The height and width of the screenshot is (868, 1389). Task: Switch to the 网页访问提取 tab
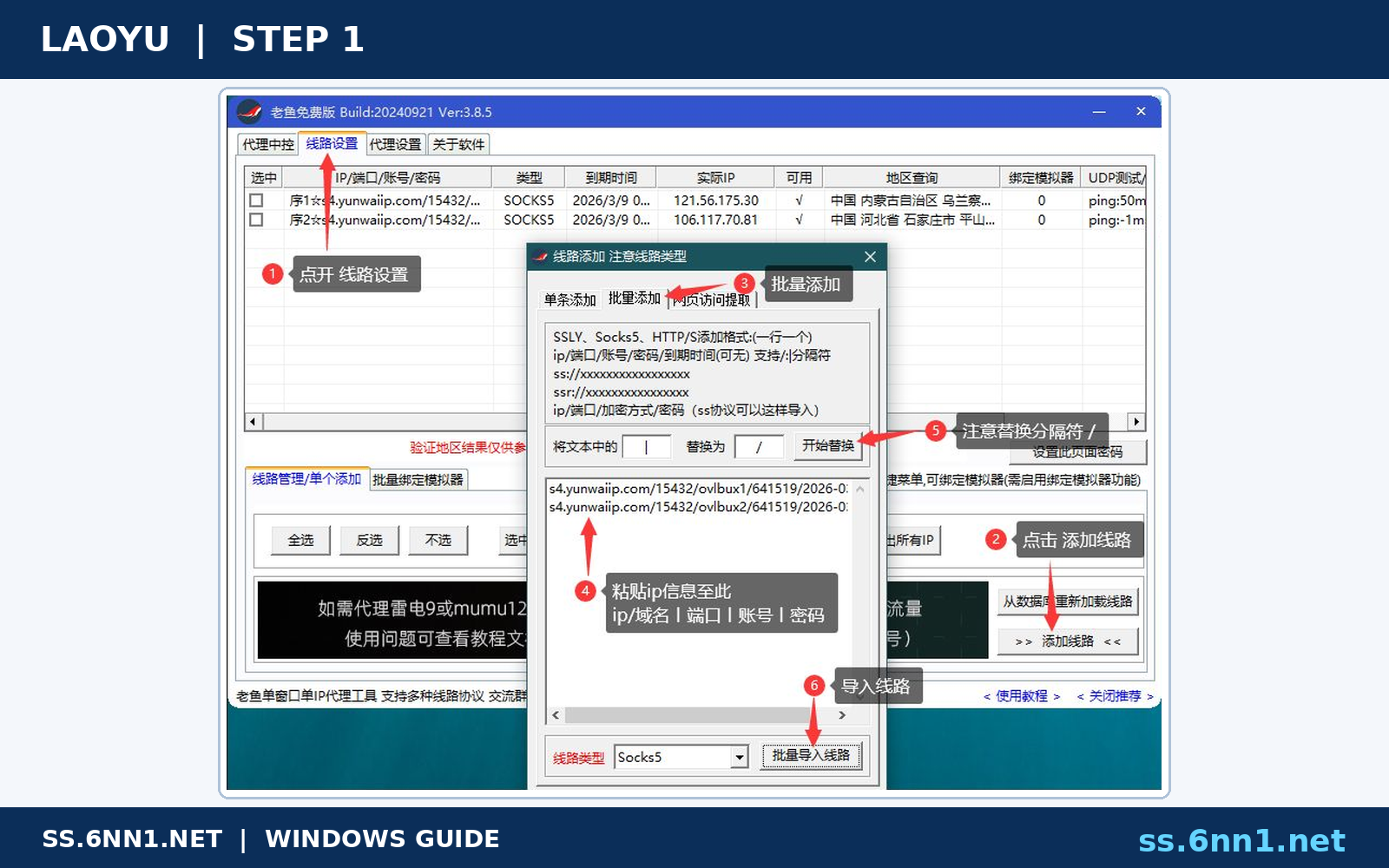(712, 299)
